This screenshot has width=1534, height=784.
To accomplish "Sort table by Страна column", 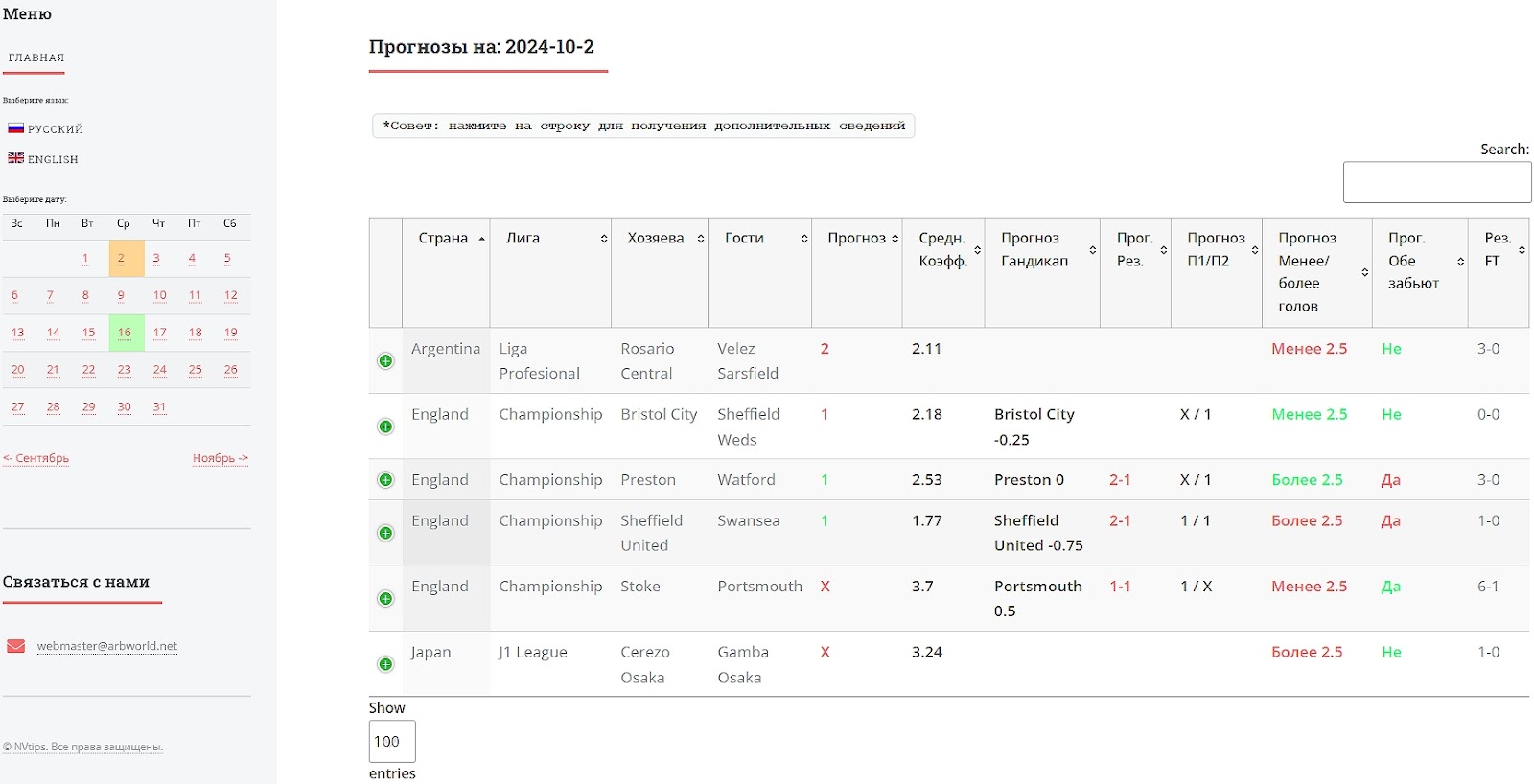I will click(445, 239).
